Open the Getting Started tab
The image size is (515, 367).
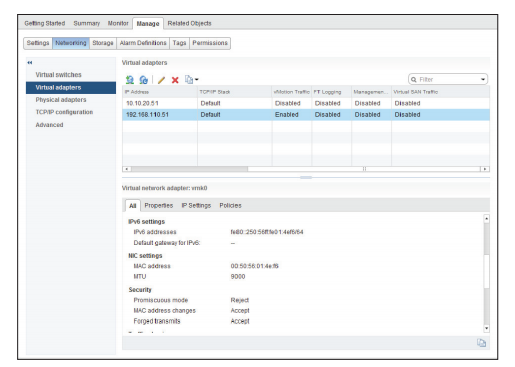tap(45, 23)
